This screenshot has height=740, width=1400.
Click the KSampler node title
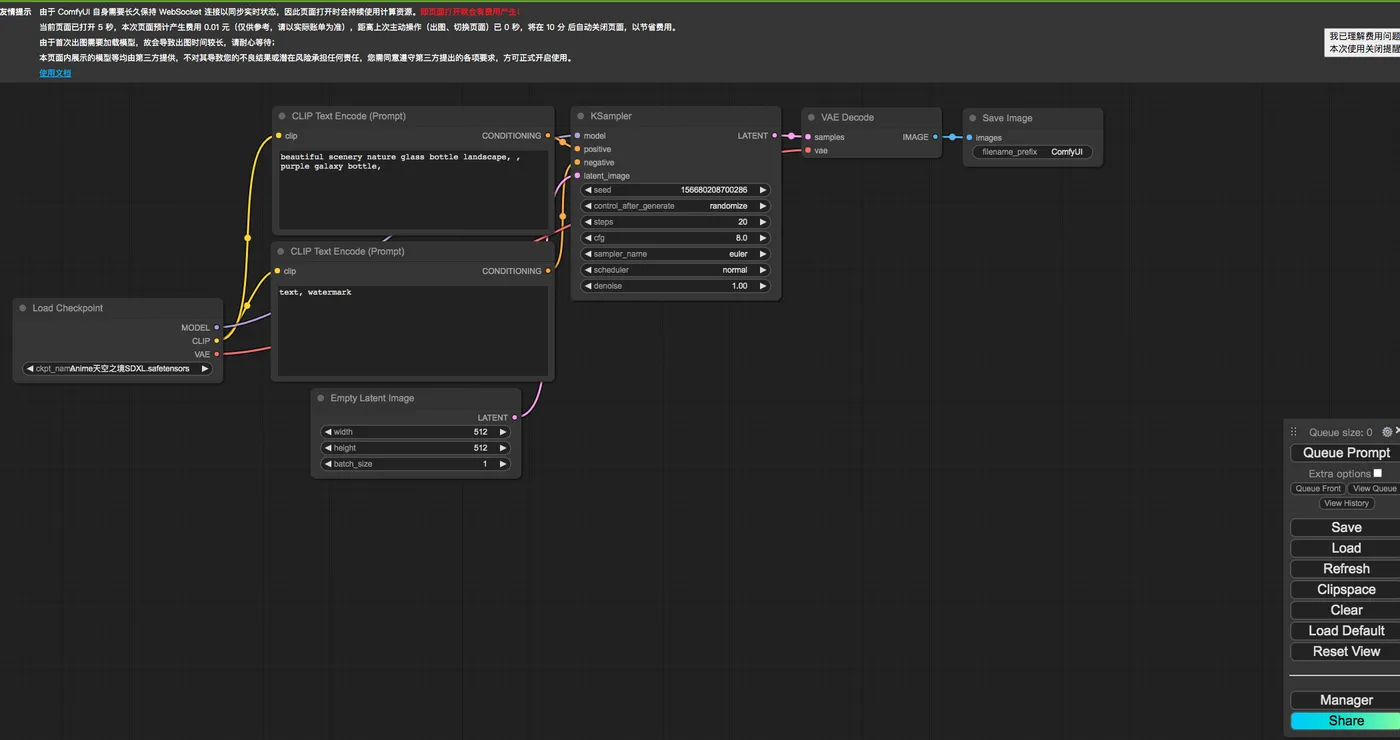click(x=611, y=116)
